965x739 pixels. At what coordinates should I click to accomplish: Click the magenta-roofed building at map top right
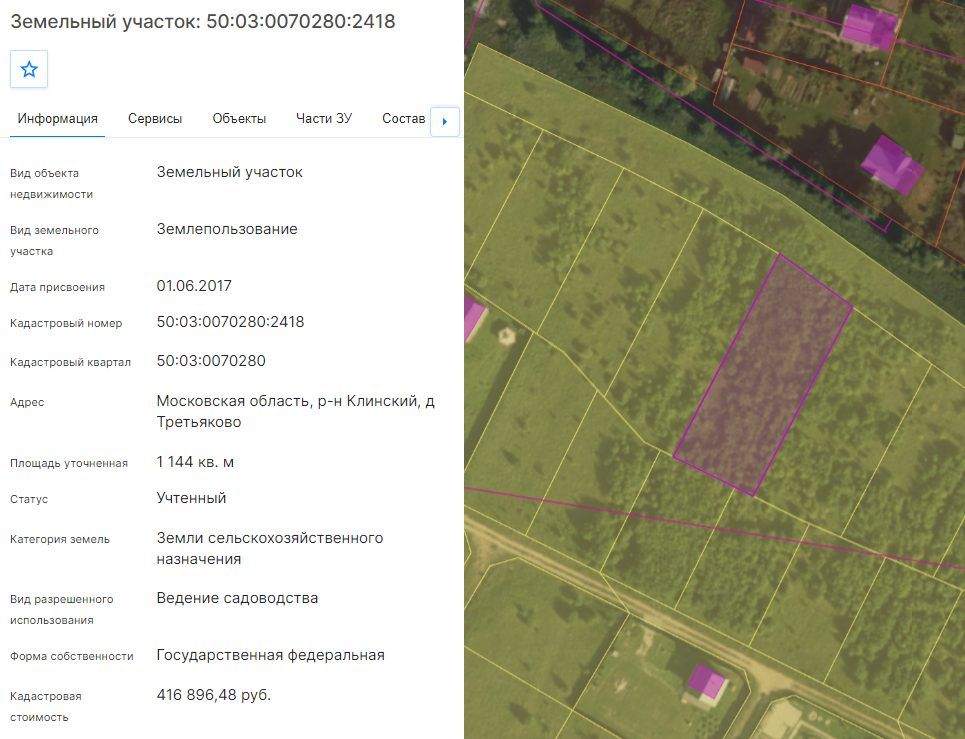869,26
